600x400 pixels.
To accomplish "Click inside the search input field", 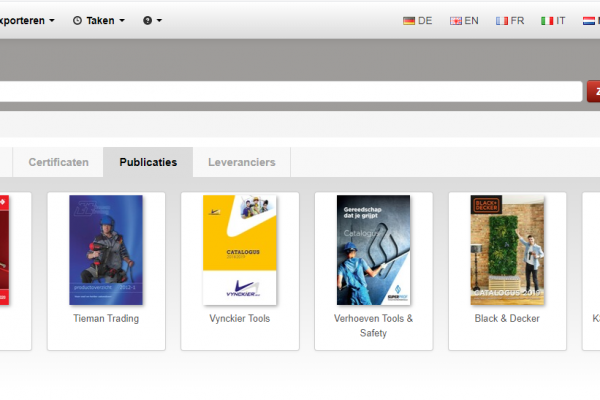I will click(x=290, y=92).
